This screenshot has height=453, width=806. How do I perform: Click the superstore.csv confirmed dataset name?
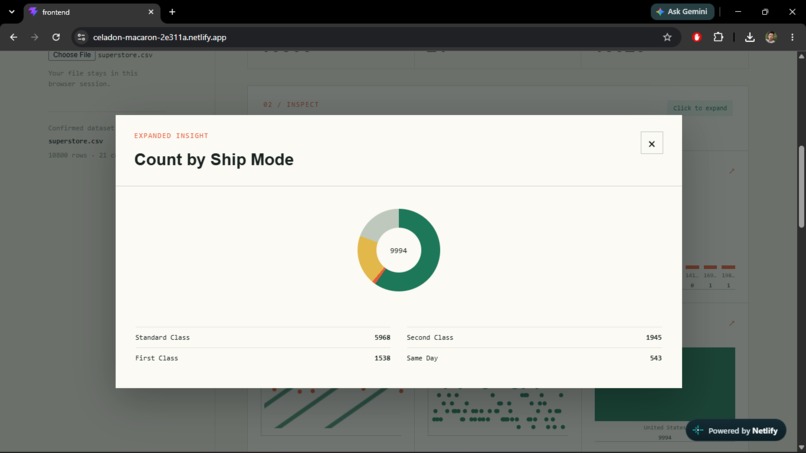pyautogui.click(x=76, y=141)
